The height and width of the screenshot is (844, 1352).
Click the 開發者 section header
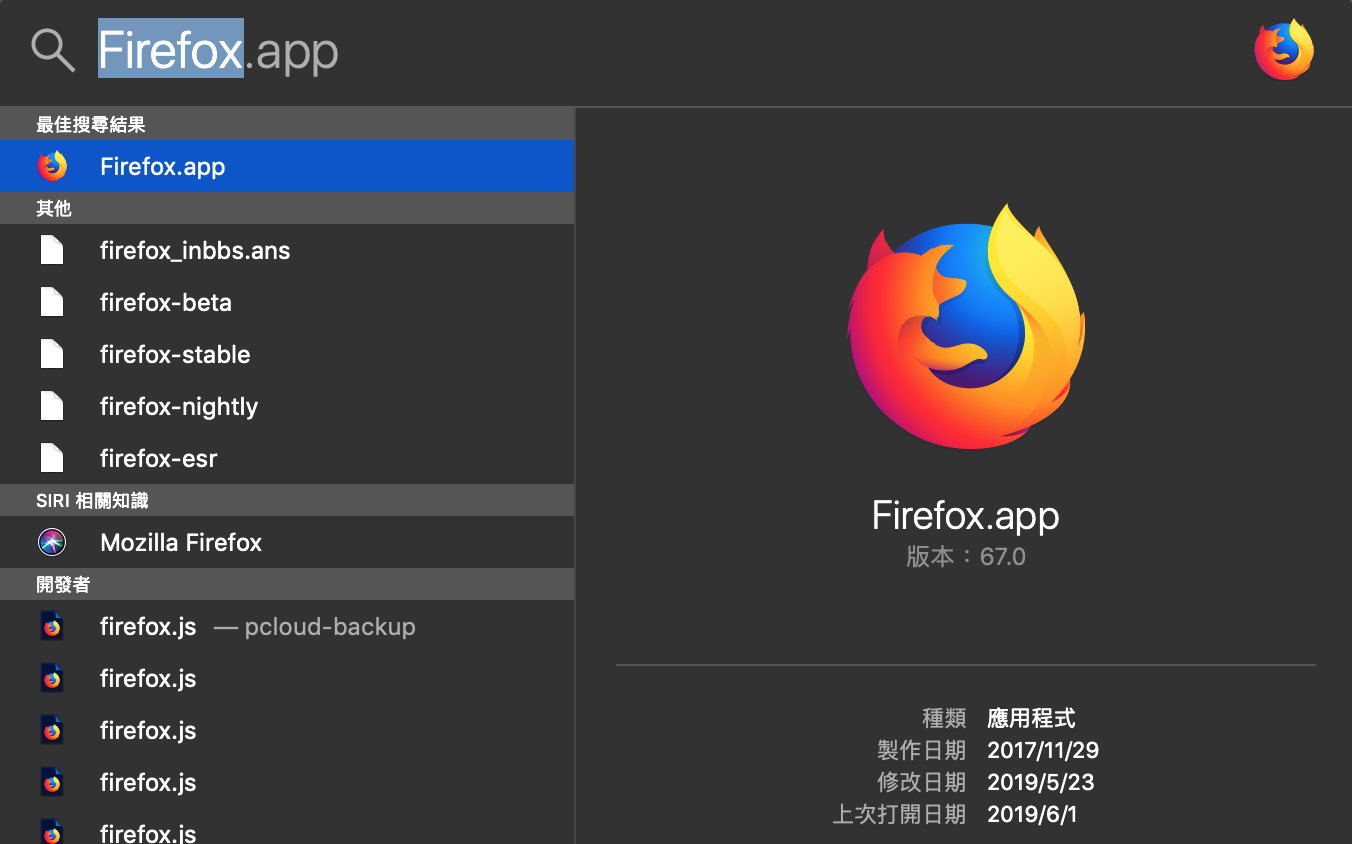click(63, 584)
